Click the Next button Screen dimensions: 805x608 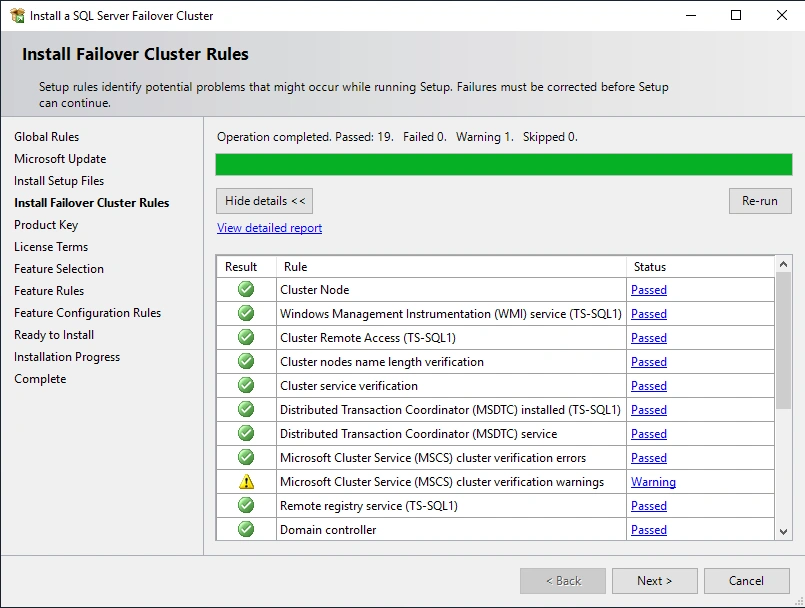(x=655, y=581)
